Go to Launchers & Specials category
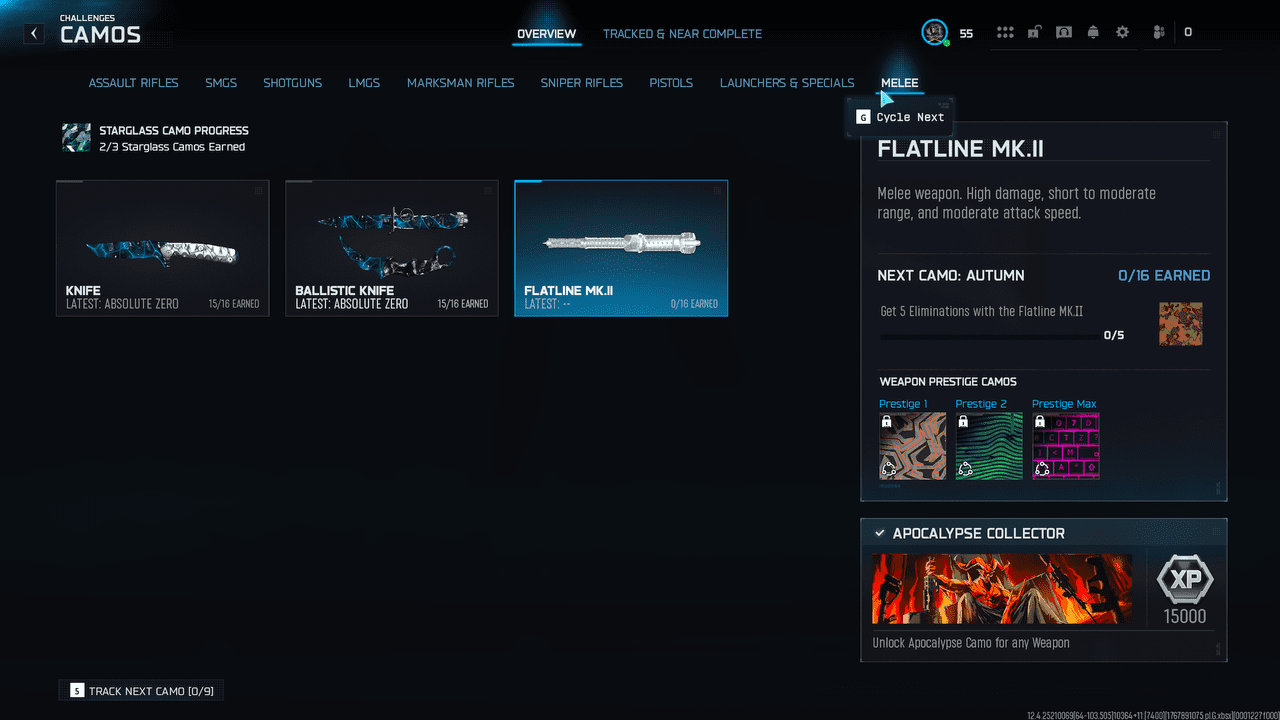Screen dimensions: 1280x720 click(787, 83)
